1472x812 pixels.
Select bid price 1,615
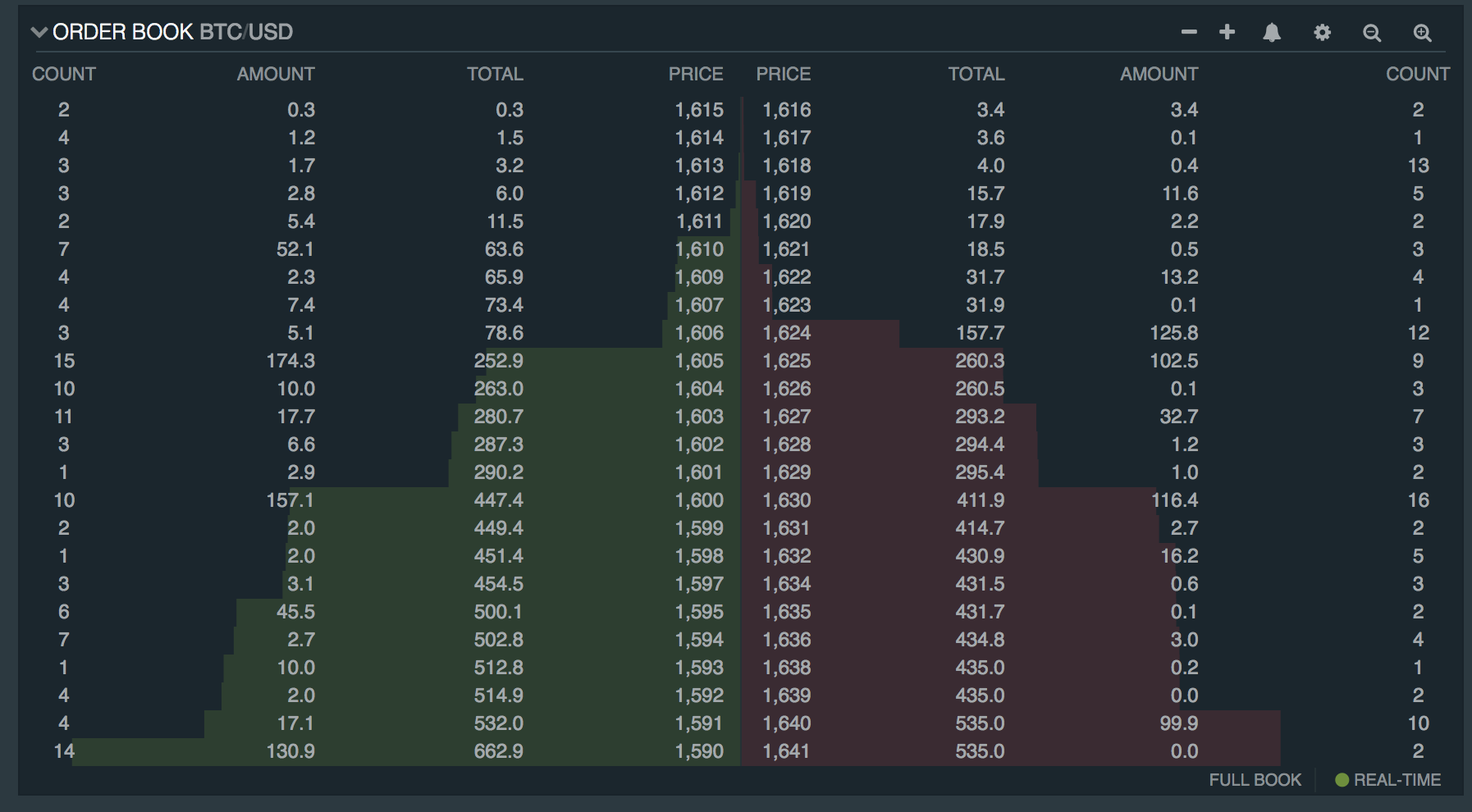tap(699, 110)
